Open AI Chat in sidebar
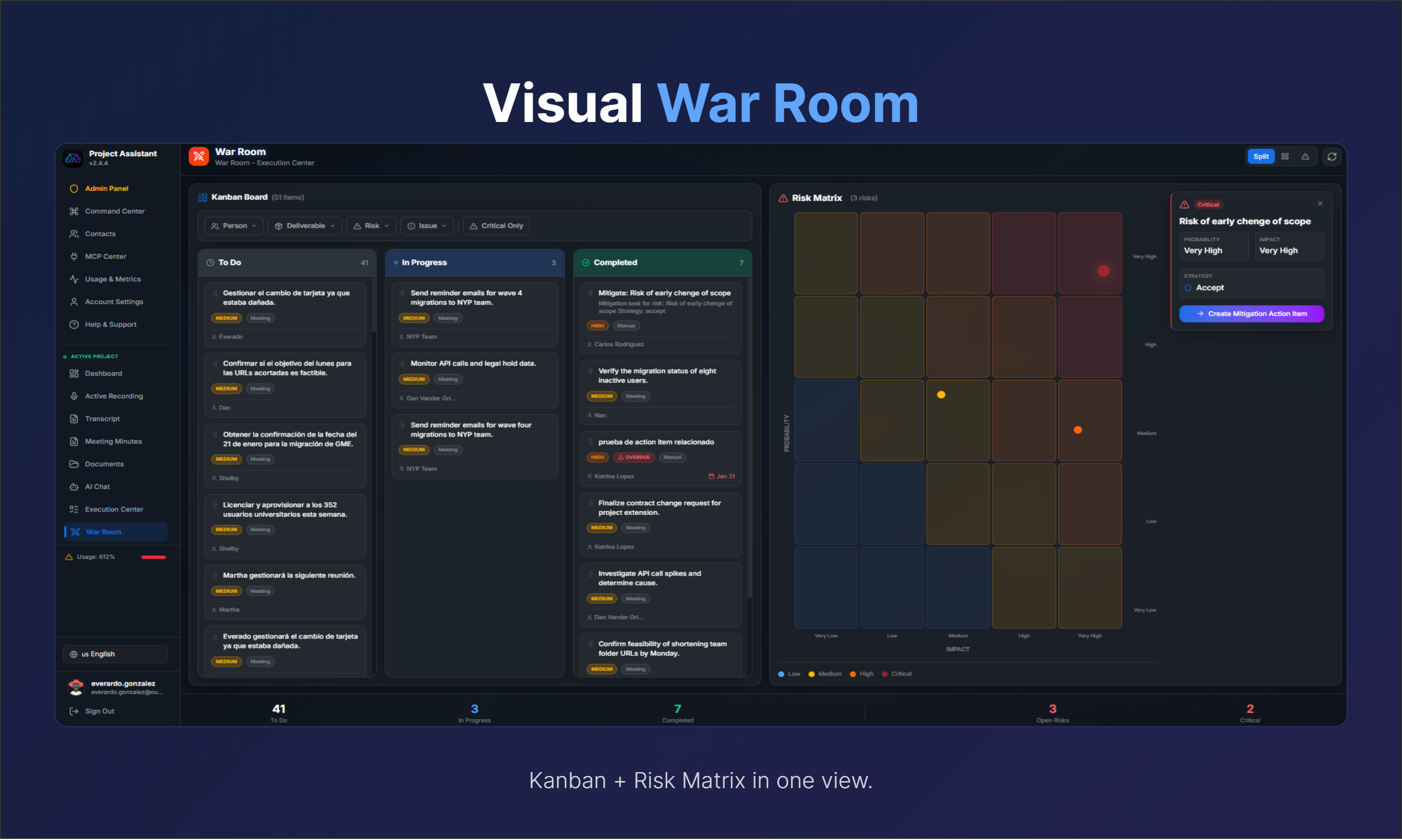This screenshot has width=1402, height=840. click(x=97, y=487)
